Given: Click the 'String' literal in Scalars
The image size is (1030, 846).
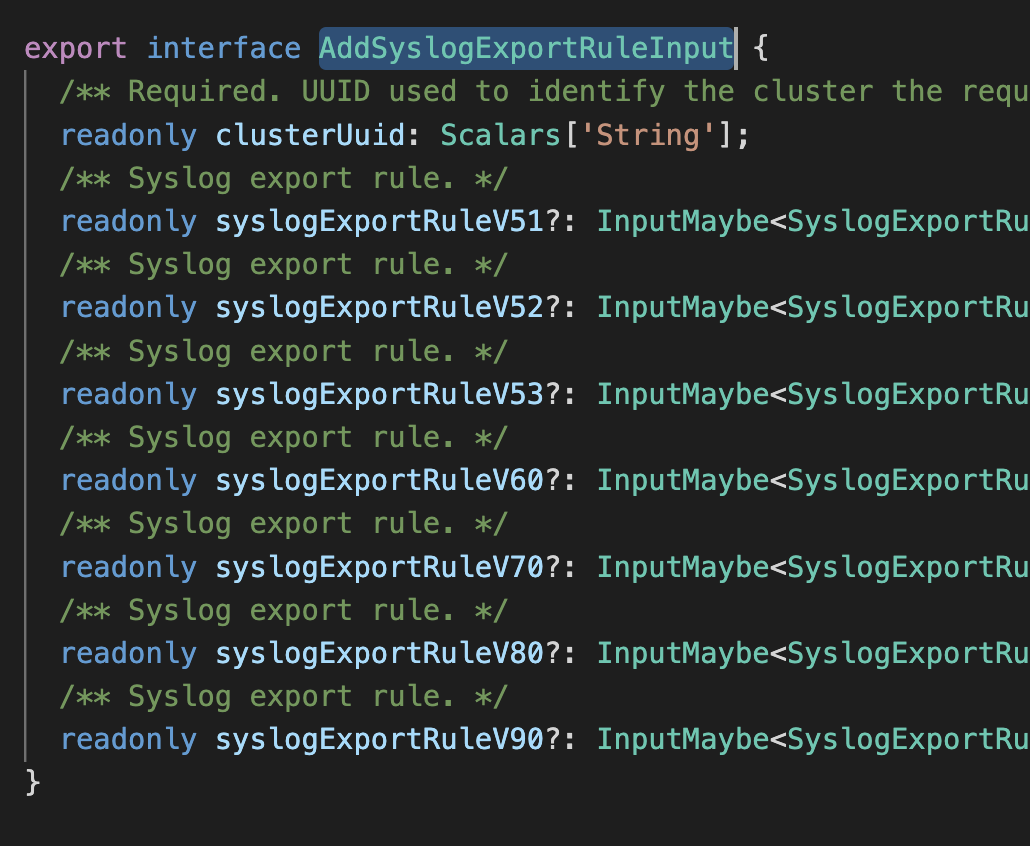Looking at the screenshot, I should [647, 135].
